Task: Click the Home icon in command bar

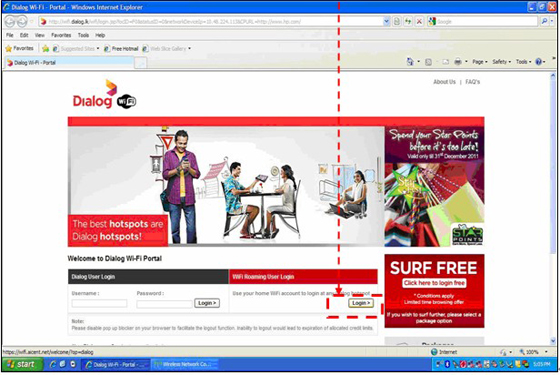Action: tap(410, 62)
